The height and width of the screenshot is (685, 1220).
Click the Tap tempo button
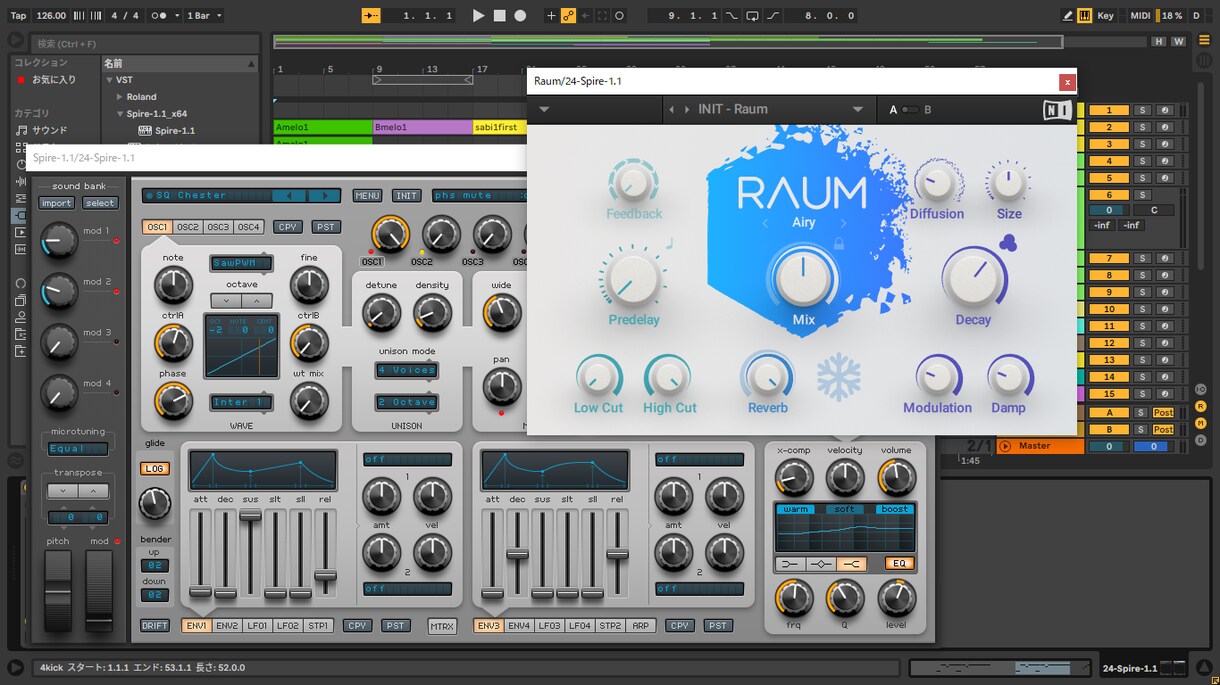(18, 16)
